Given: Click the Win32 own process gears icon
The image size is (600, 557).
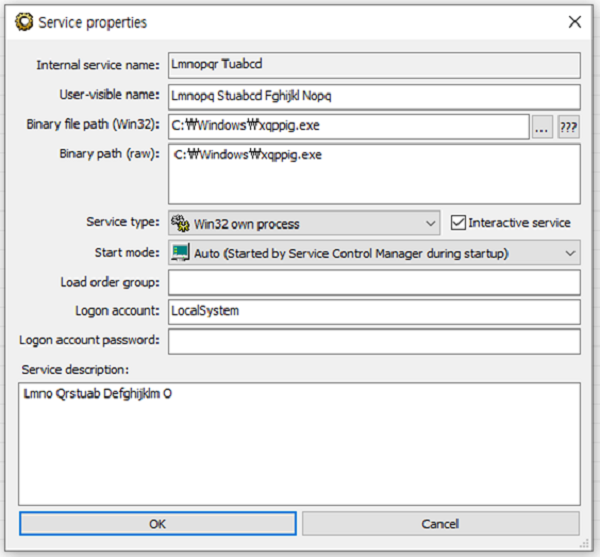Looking at the screenshot, I should tap(180, 223).
